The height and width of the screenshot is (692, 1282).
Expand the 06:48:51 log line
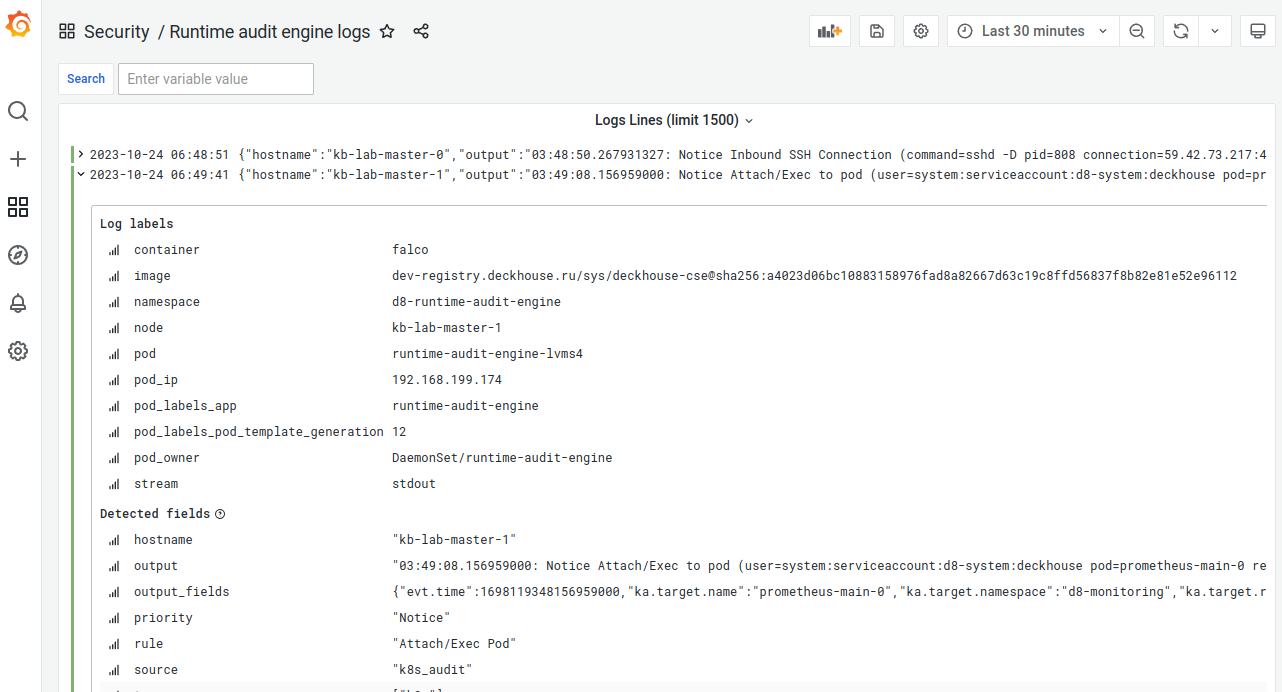(81, 155)
